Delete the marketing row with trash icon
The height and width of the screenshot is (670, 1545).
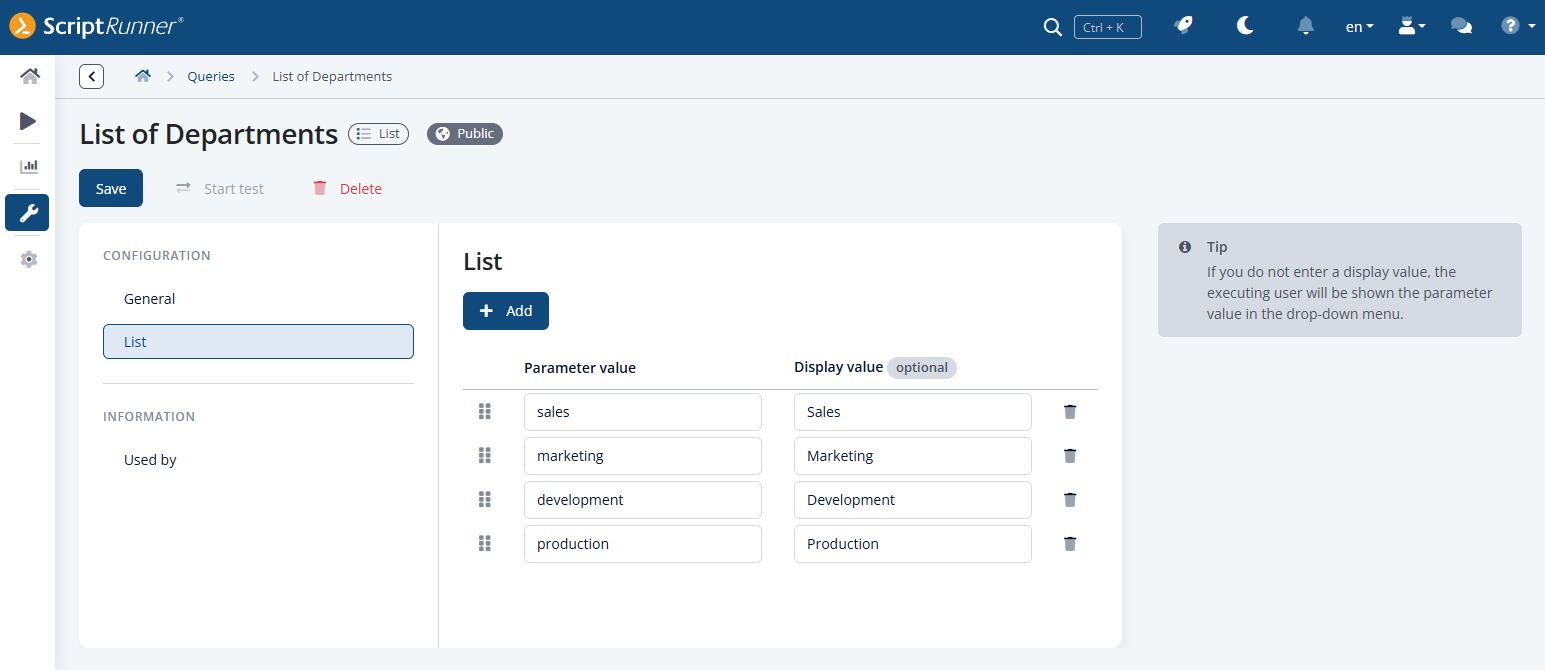[x=1070, y=455]
